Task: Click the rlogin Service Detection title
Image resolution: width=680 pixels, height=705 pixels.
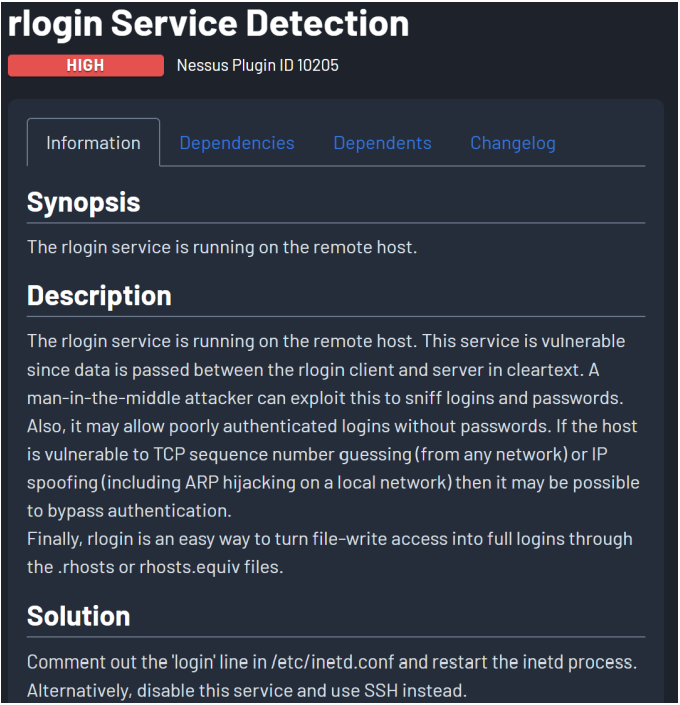Action: coord(208,24)
